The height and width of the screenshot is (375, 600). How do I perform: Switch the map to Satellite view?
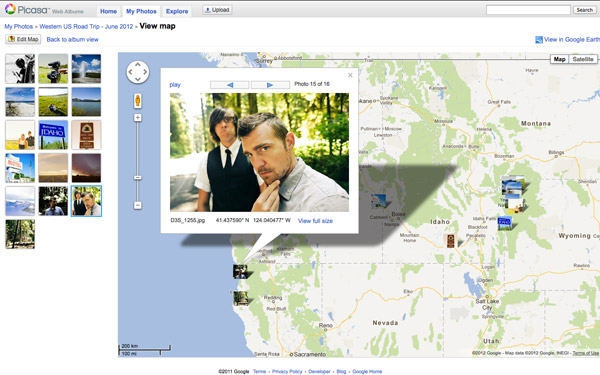coord(583,59)
